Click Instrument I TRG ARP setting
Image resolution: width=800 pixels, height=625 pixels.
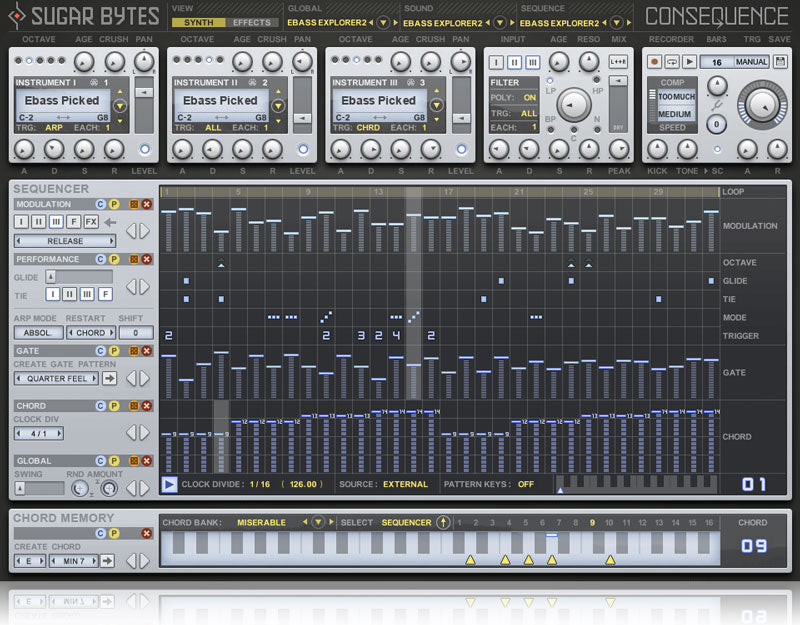(x=54, y=128)
